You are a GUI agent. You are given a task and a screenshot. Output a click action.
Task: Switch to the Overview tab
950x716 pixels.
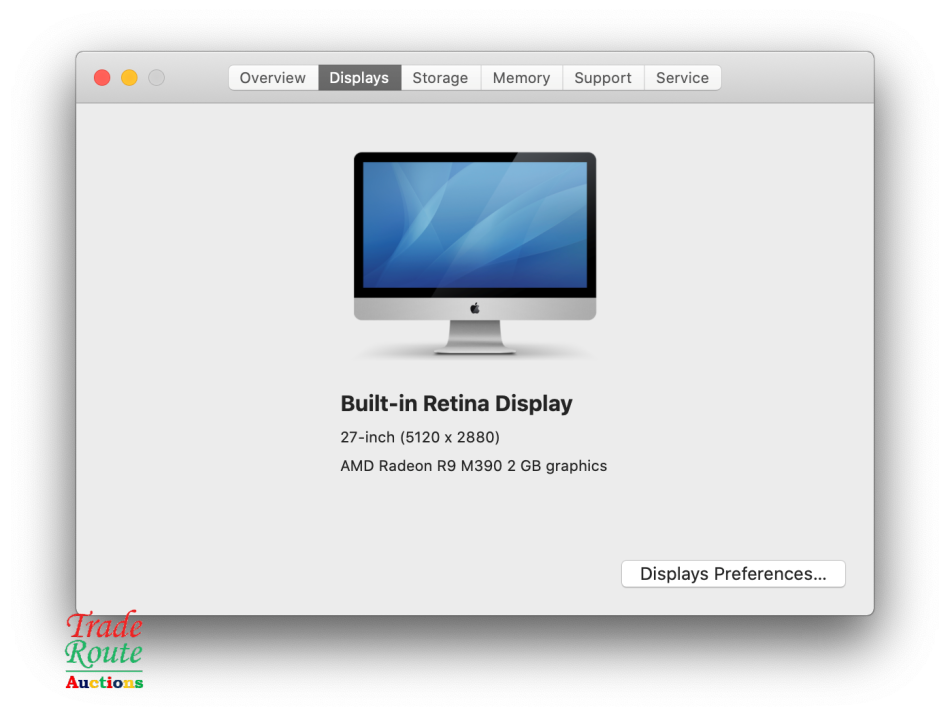(272, 77)
